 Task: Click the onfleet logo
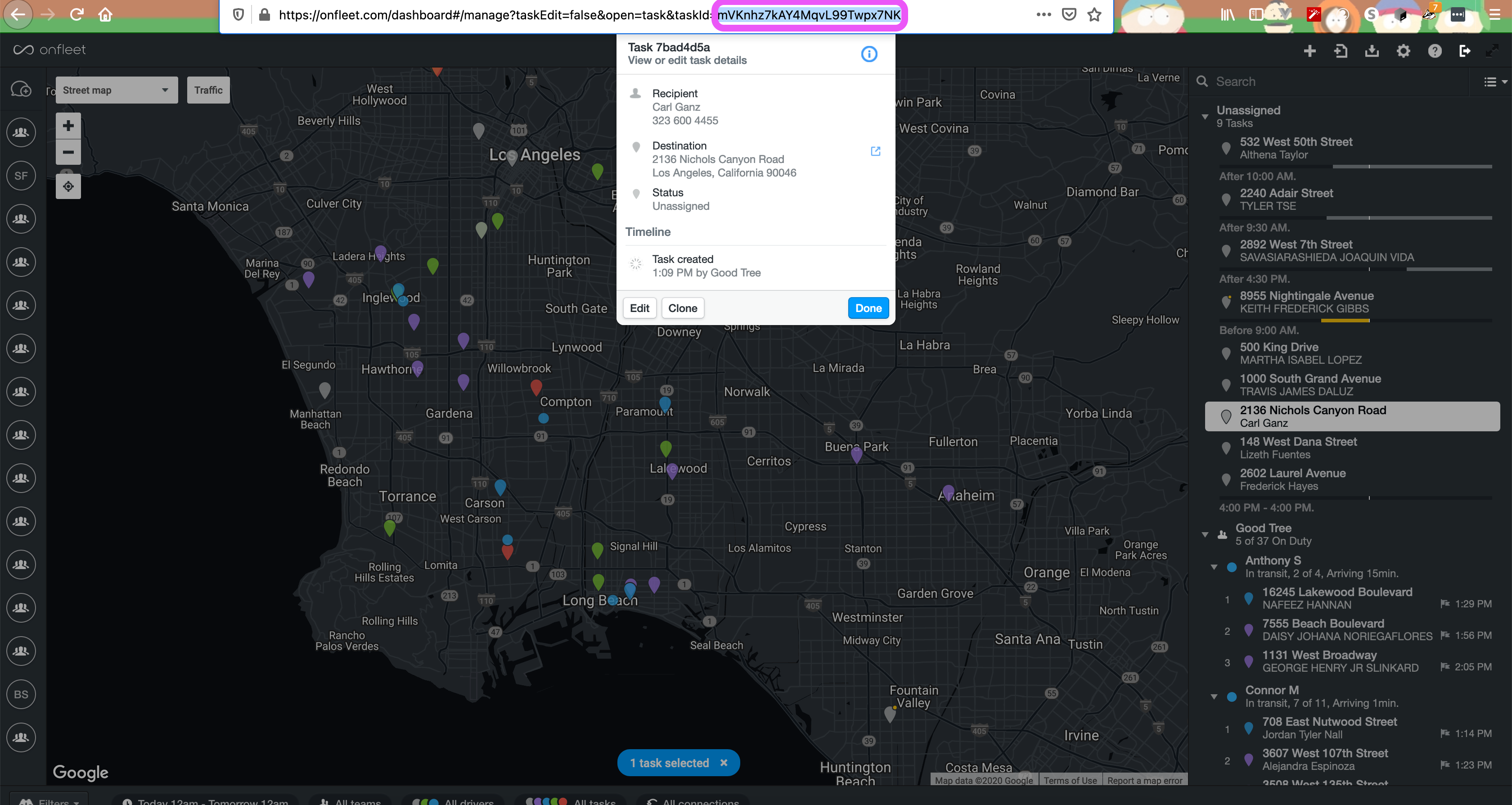tap(49, 50)
